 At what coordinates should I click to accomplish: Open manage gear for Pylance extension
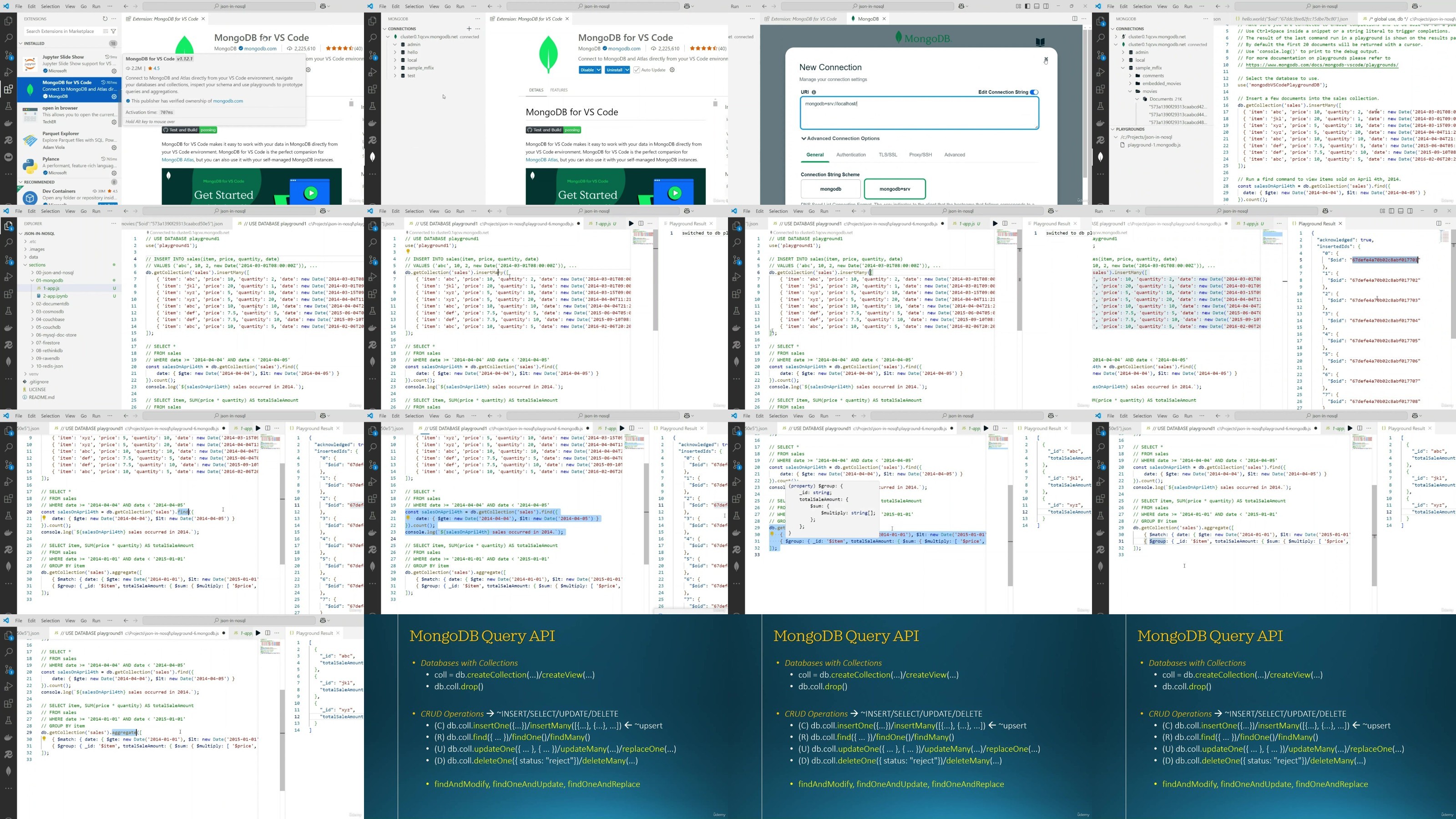(114, 173)
